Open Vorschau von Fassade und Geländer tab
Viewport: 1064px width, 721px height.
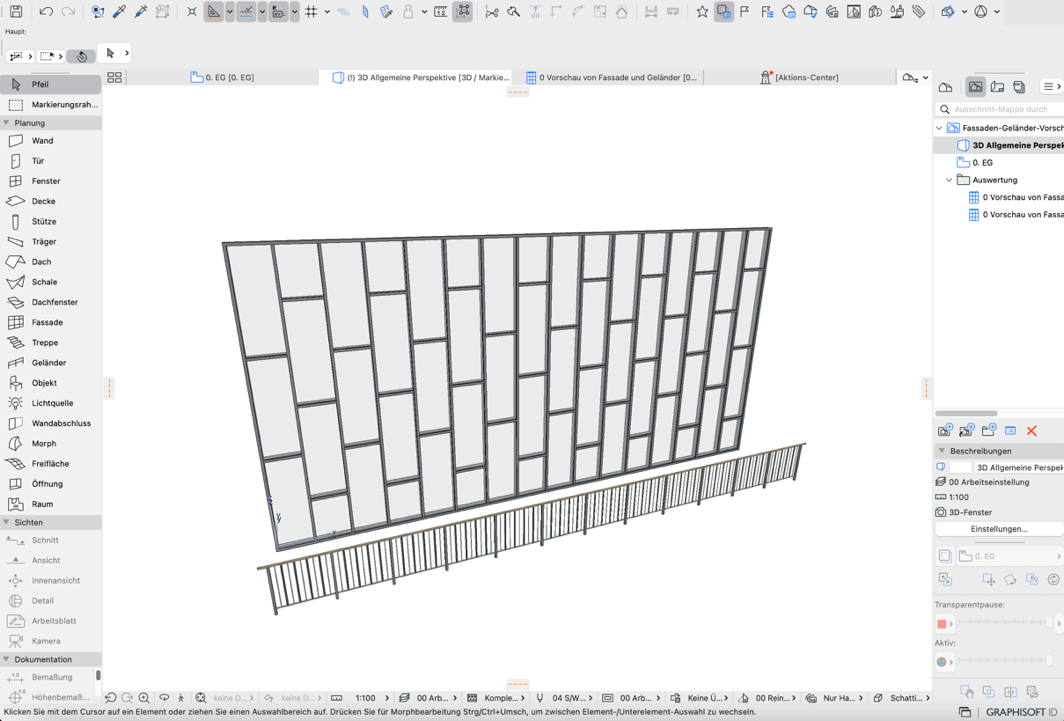[x=611, y=77]
